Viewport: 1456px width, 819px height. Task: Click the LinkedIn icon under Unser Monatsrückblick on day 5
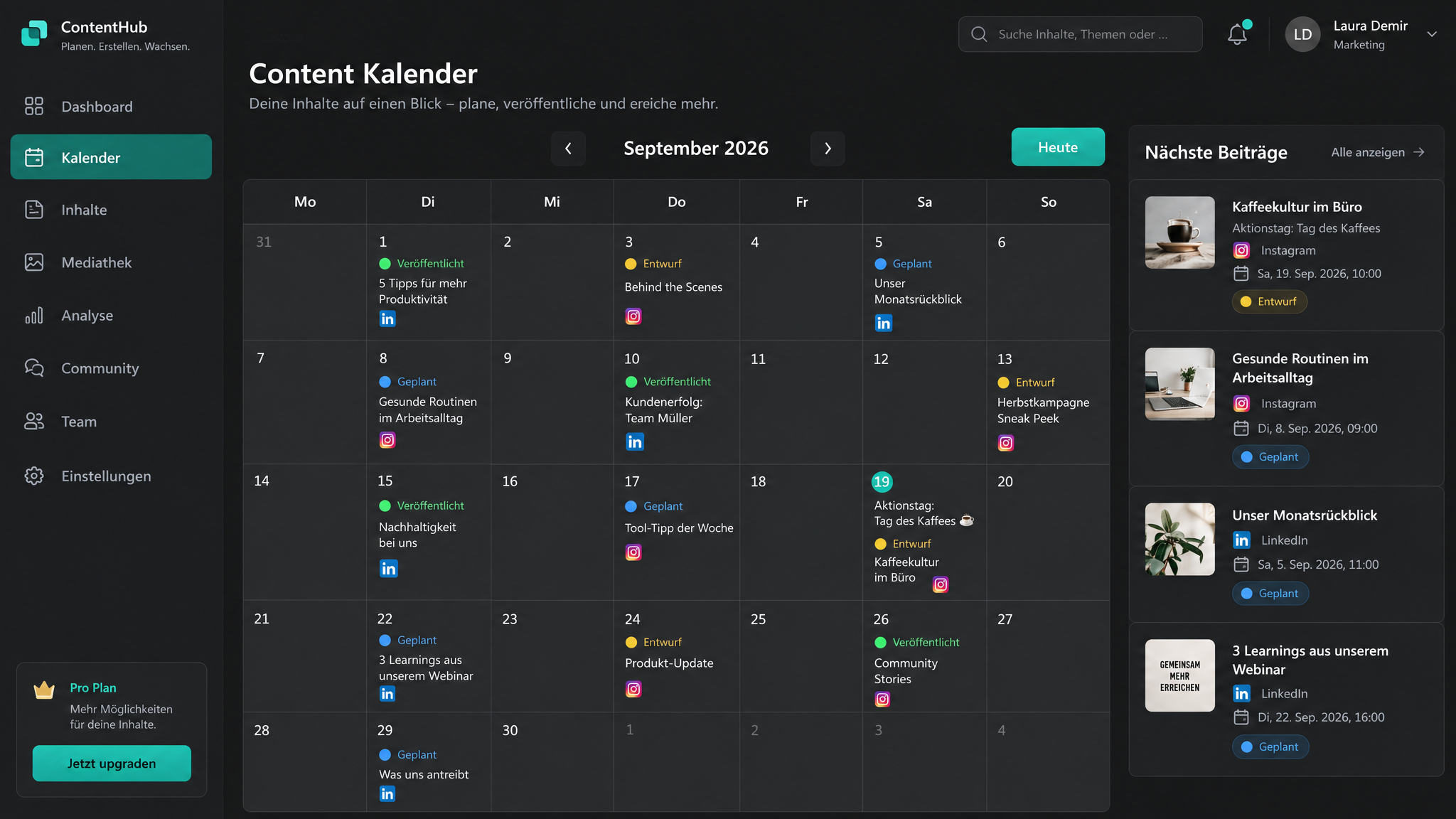point(884,323)
